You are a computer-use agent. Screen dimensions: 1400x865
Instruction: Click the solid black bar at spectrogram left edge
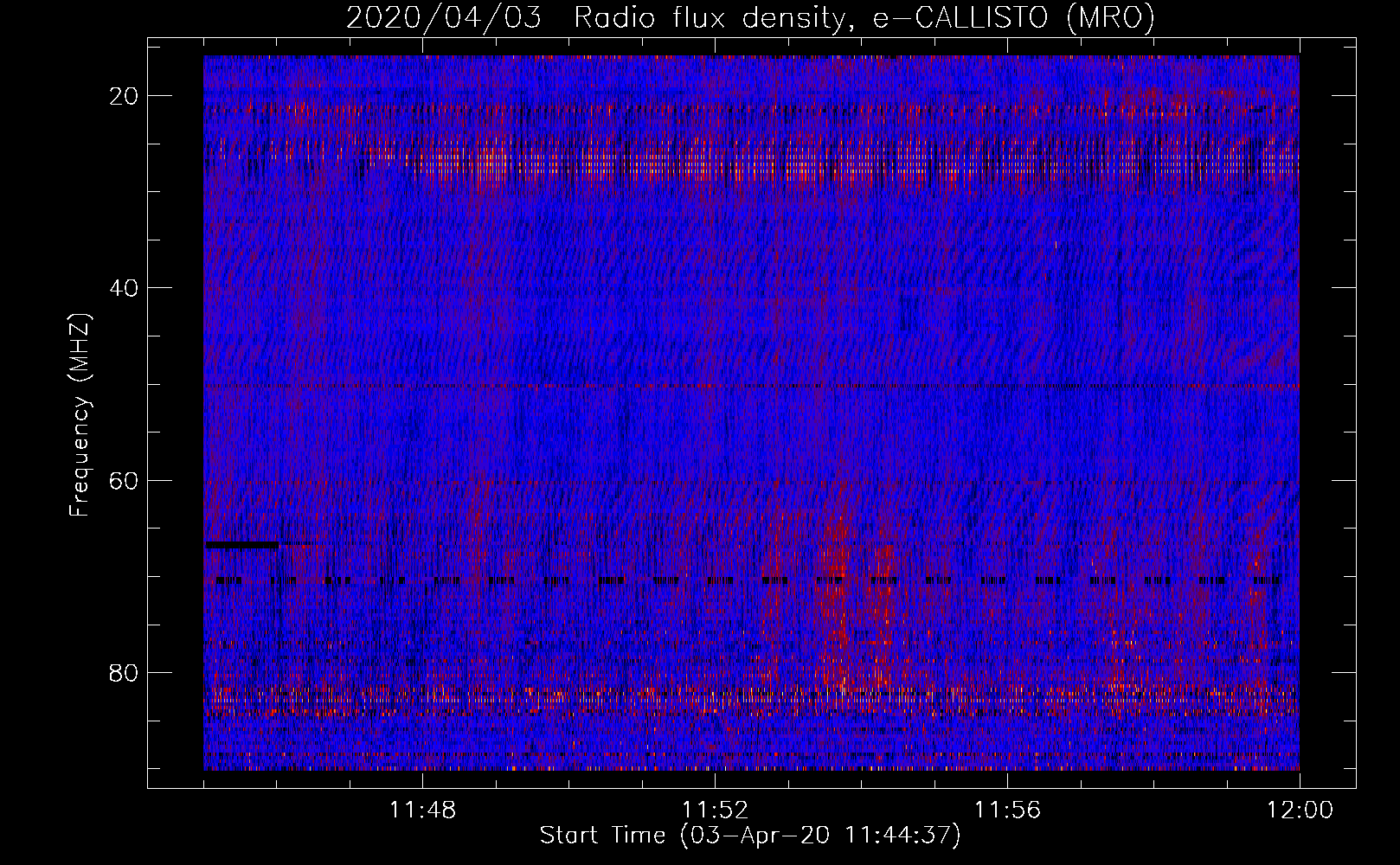click(x=242, y=545)
